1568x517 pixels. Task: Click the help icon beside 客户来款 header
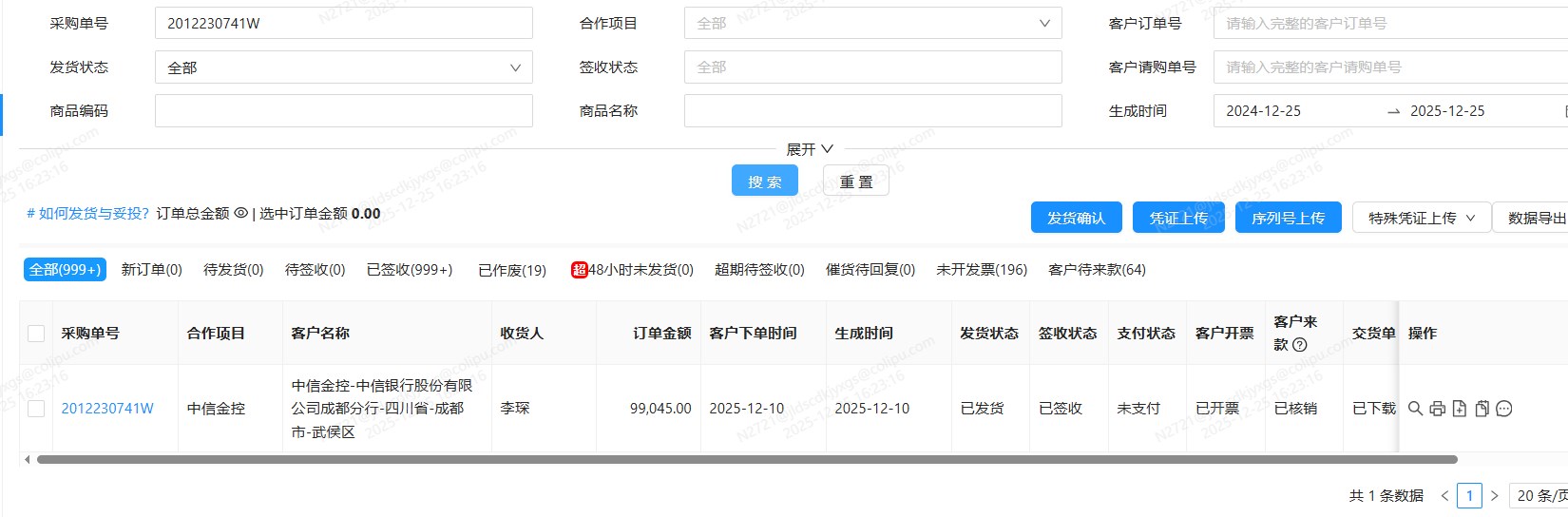1300,345
